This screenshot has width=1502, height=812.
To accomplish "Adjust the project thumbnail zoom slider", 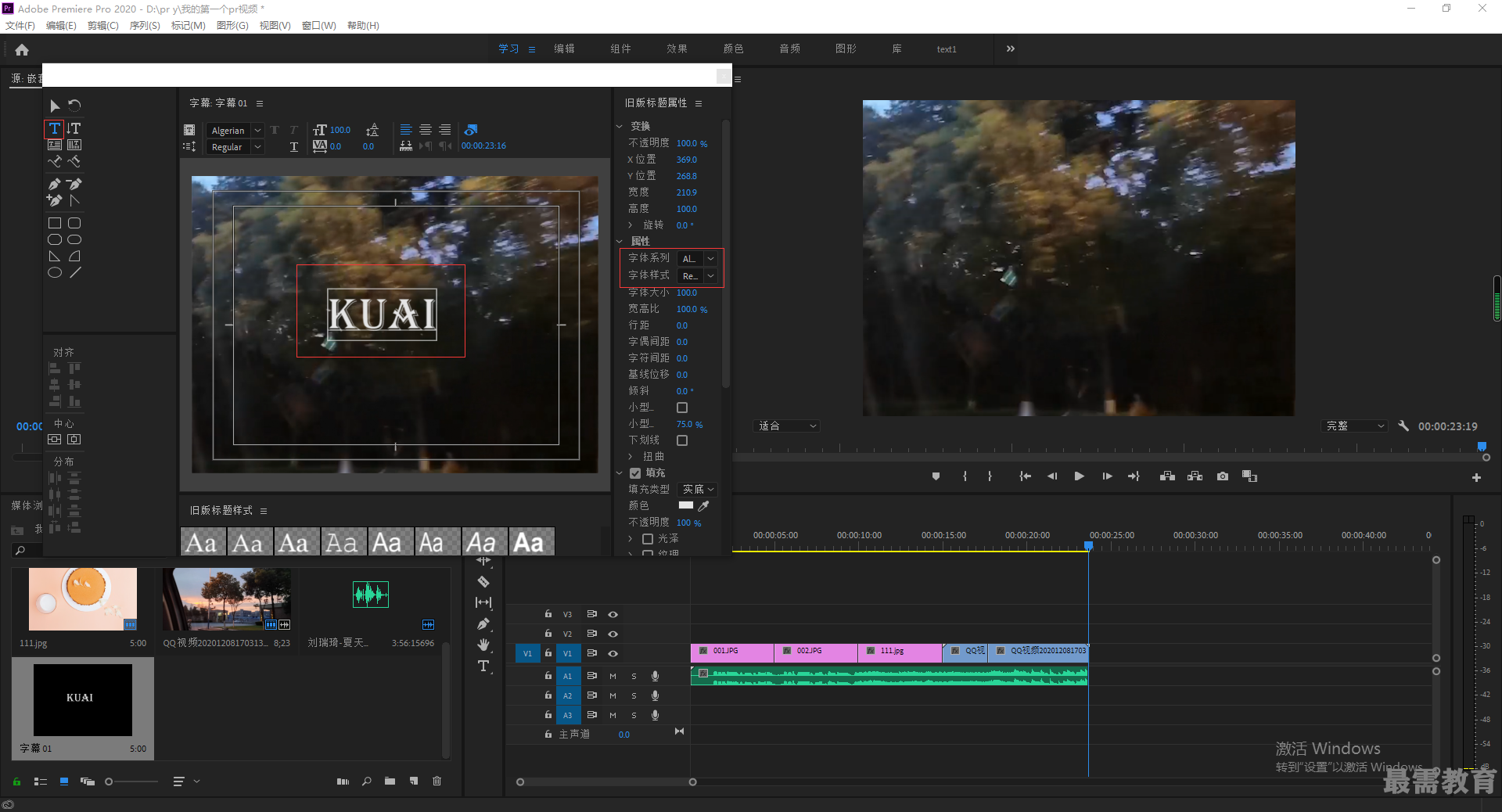I will [x=131, y=781].
